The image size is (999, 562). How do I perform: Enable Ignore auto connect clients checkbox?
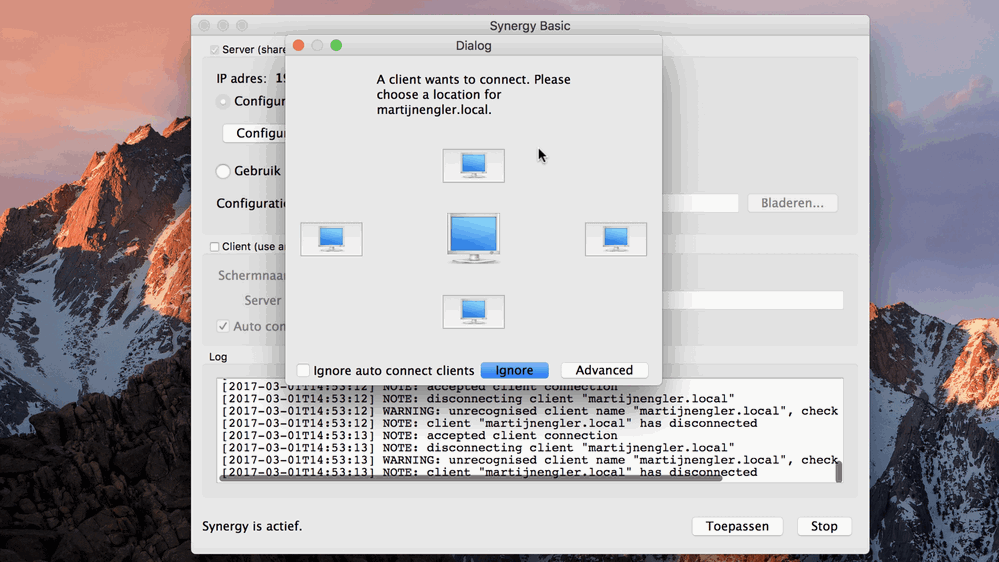coord(303,370)
